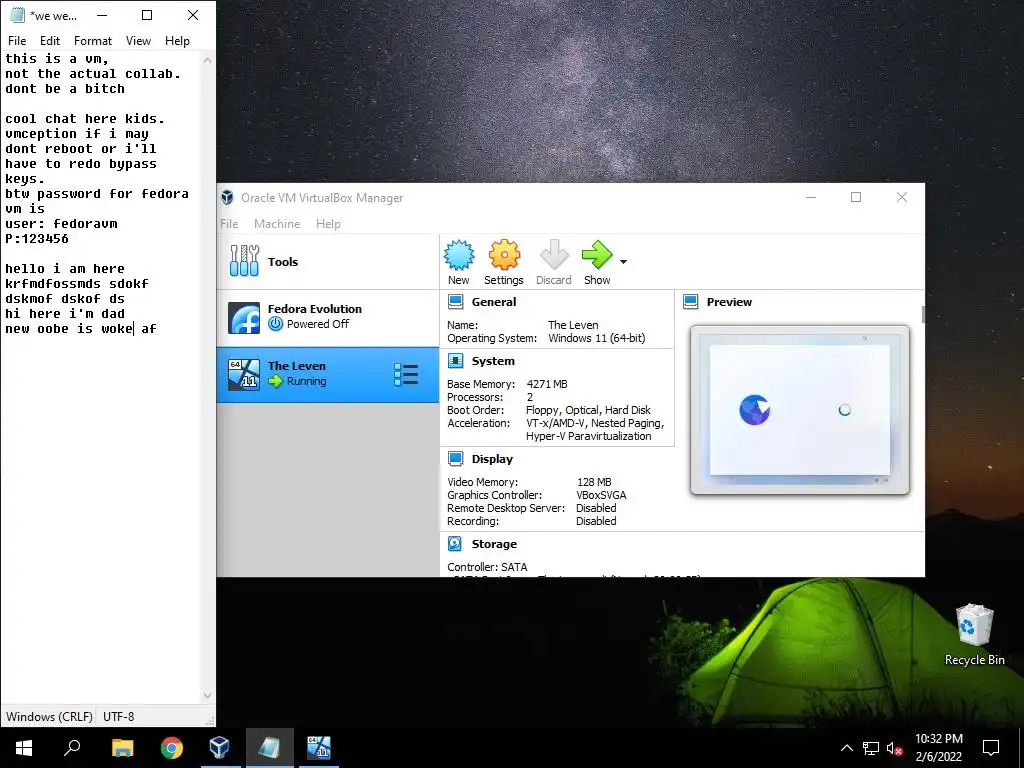Click the System section heading link
The height and width of the screenshot is (768, 1024).
point(493,360)
